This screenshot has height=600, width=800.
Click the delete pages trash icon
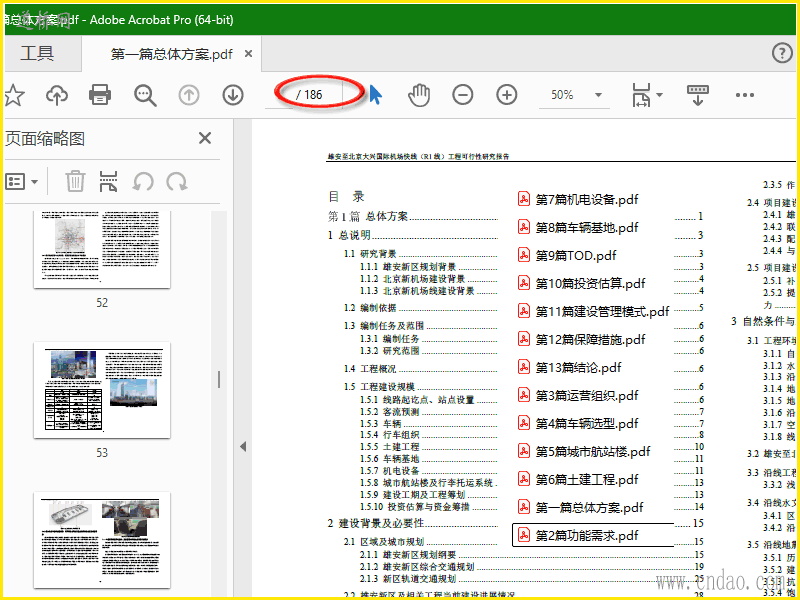[x=75, y=181]
